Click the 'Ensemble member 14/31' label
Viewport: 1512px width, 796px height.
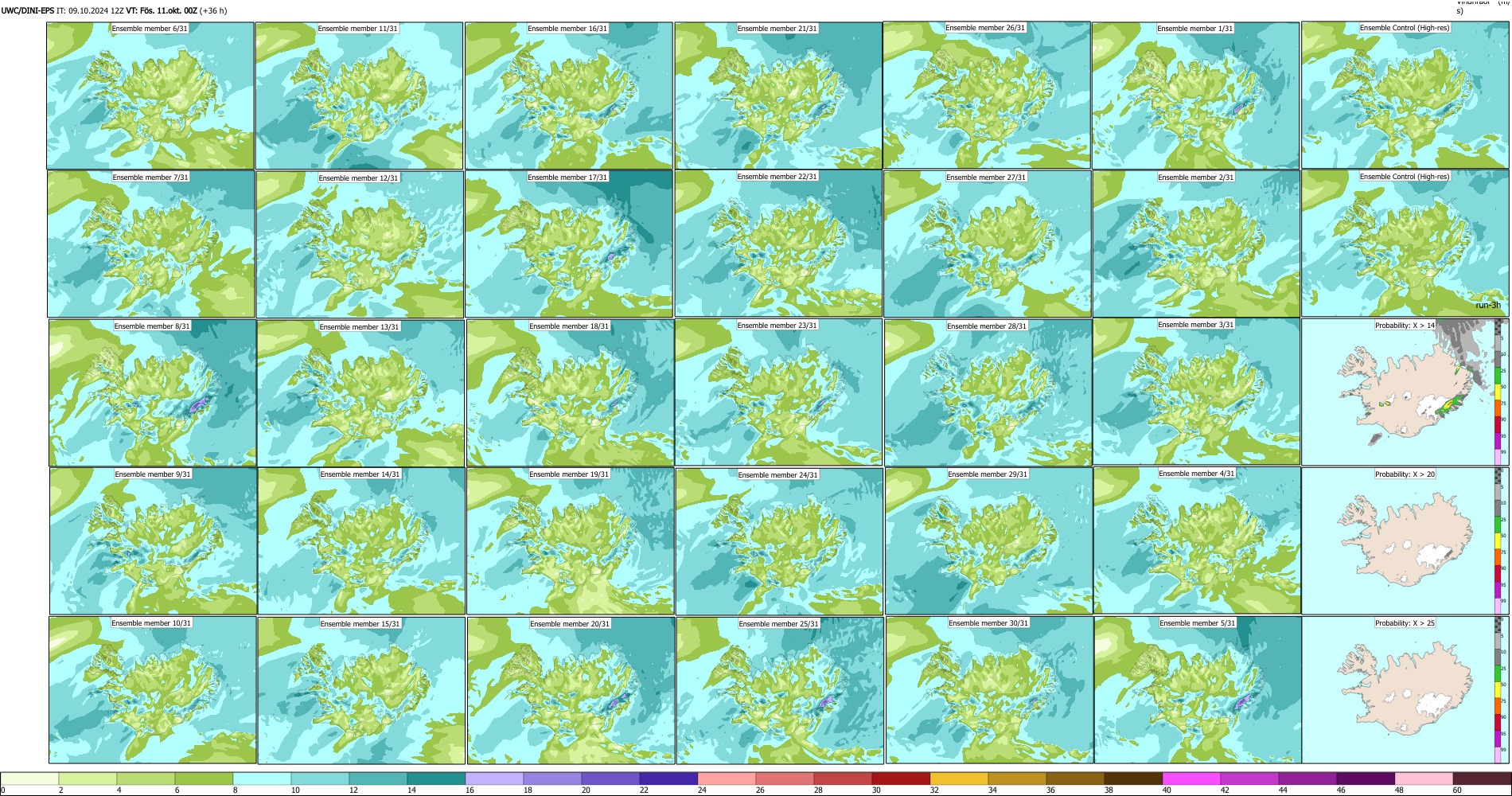click(x=360, y=474)
